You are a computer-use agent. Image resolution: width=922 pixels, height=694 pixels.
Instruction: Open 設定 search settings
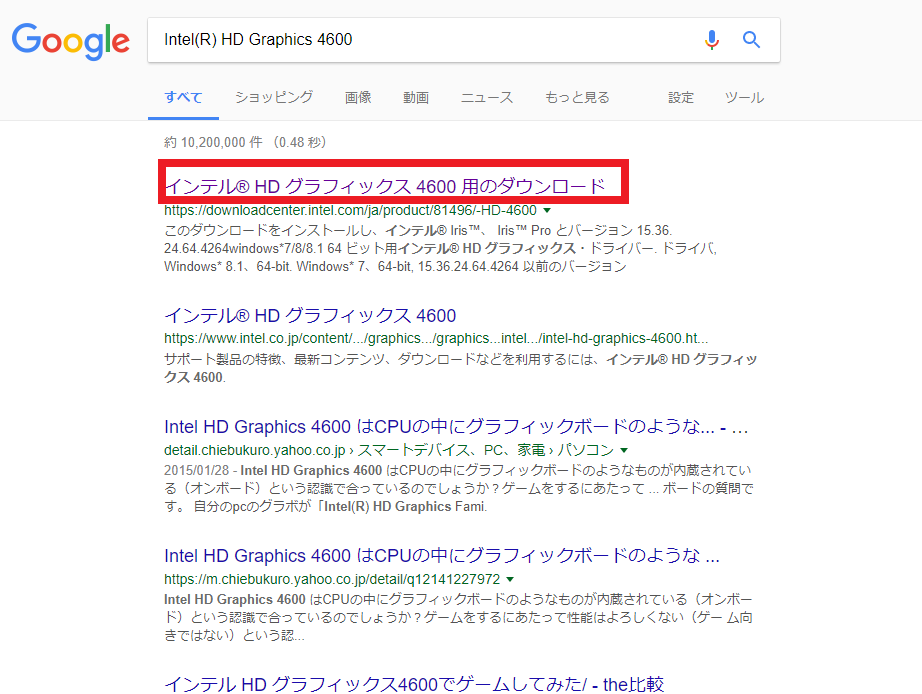click(681, 98)
